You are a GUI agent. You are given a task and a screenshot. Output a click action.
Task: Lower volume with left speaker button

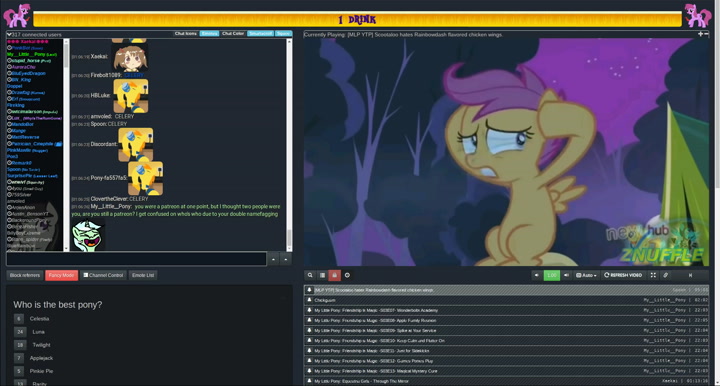tap(536, 275)
